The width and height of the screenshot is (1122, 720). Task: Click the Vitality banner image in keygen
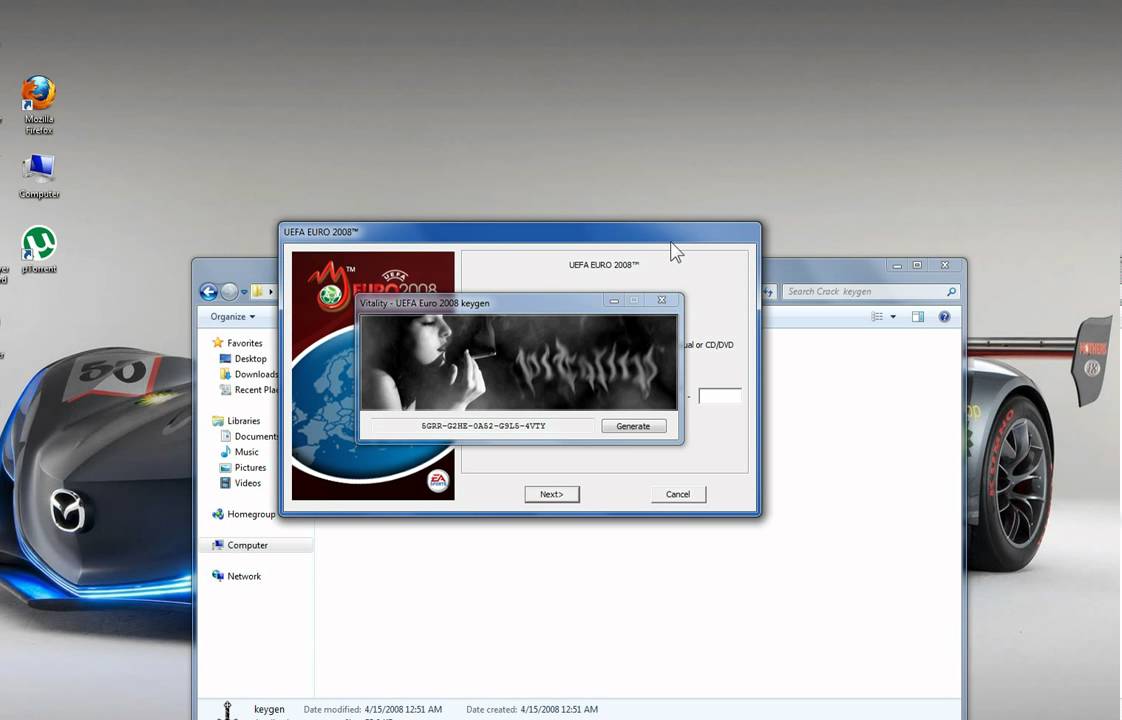519,362
